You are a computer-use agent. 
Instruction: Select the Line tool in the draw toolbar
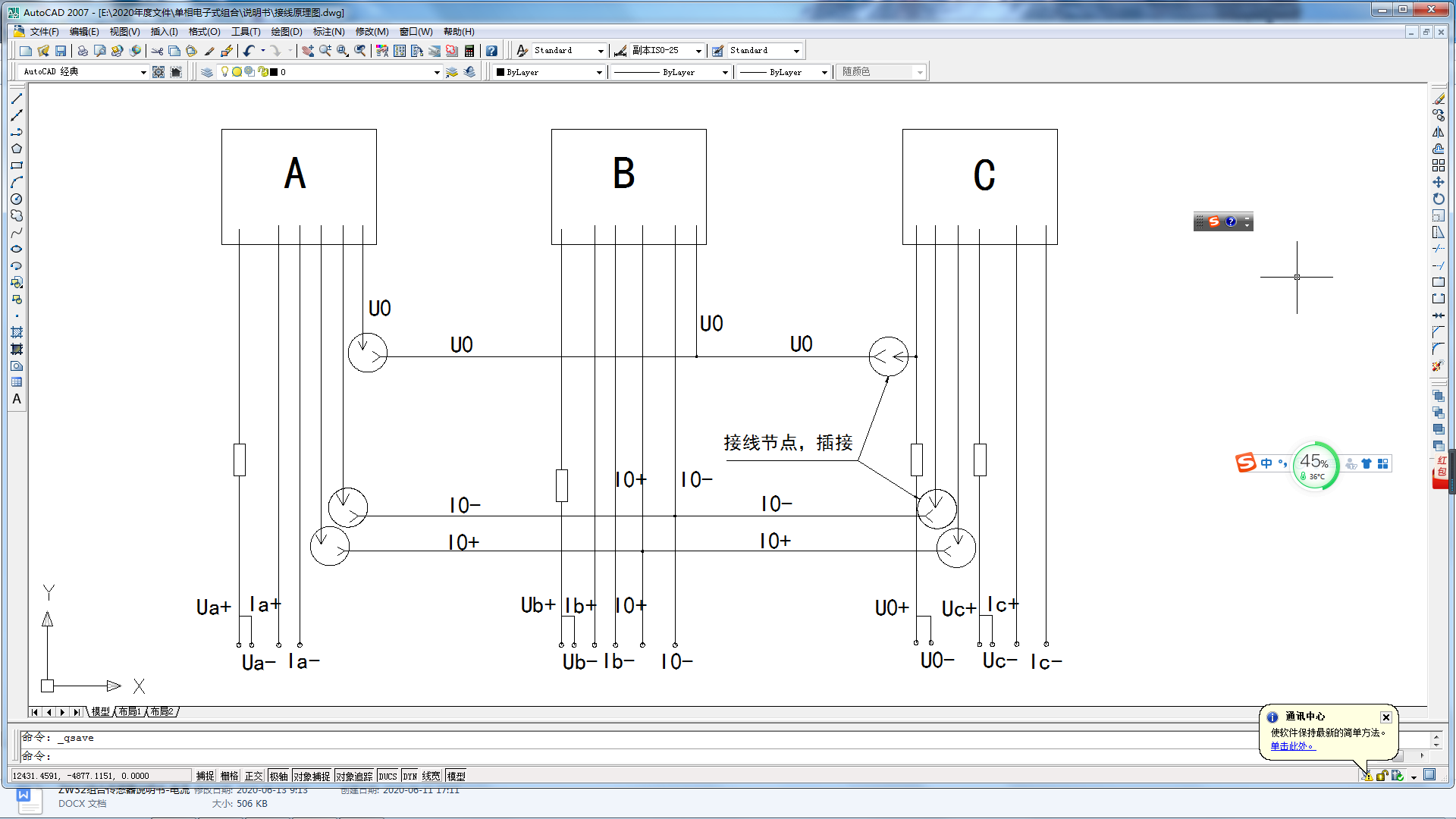pyautogui.click(x=17, y=99)
